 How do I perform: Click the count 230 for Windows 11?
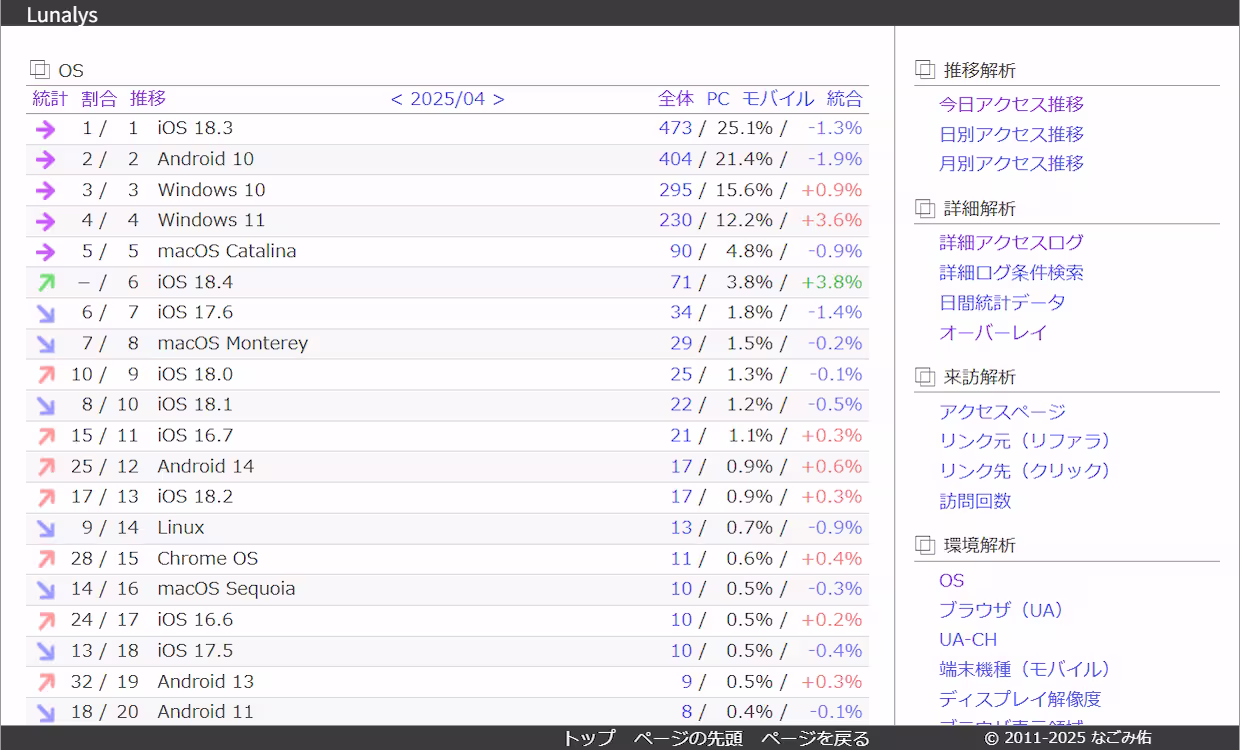pyautogui.click(x=675, y=220)
